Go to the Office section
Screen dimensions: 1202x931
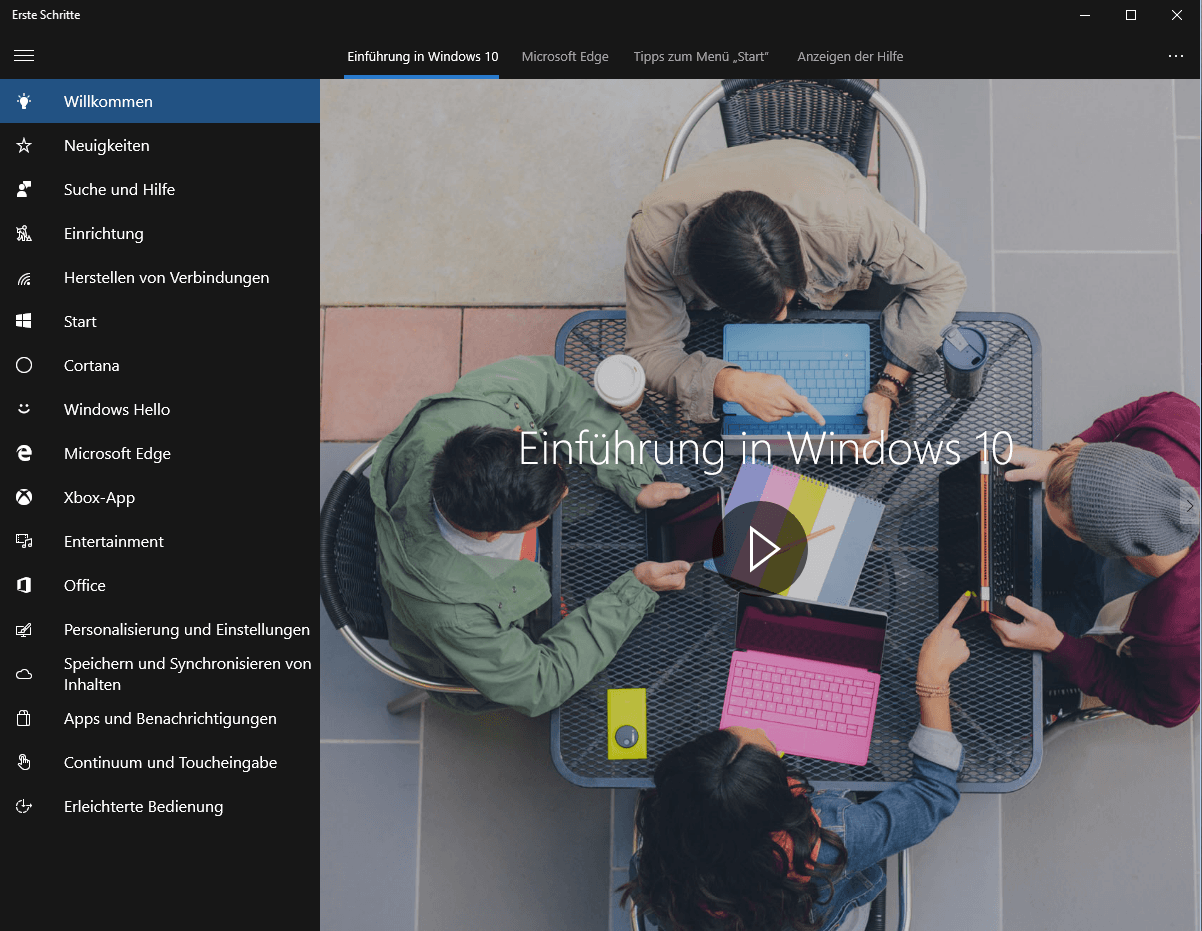click(160, 585)
